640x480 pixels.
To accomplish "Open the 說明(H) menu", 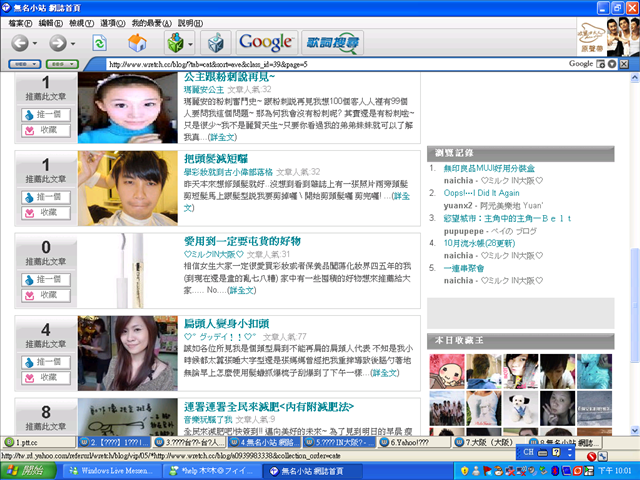I will click(x=190, y=23).
